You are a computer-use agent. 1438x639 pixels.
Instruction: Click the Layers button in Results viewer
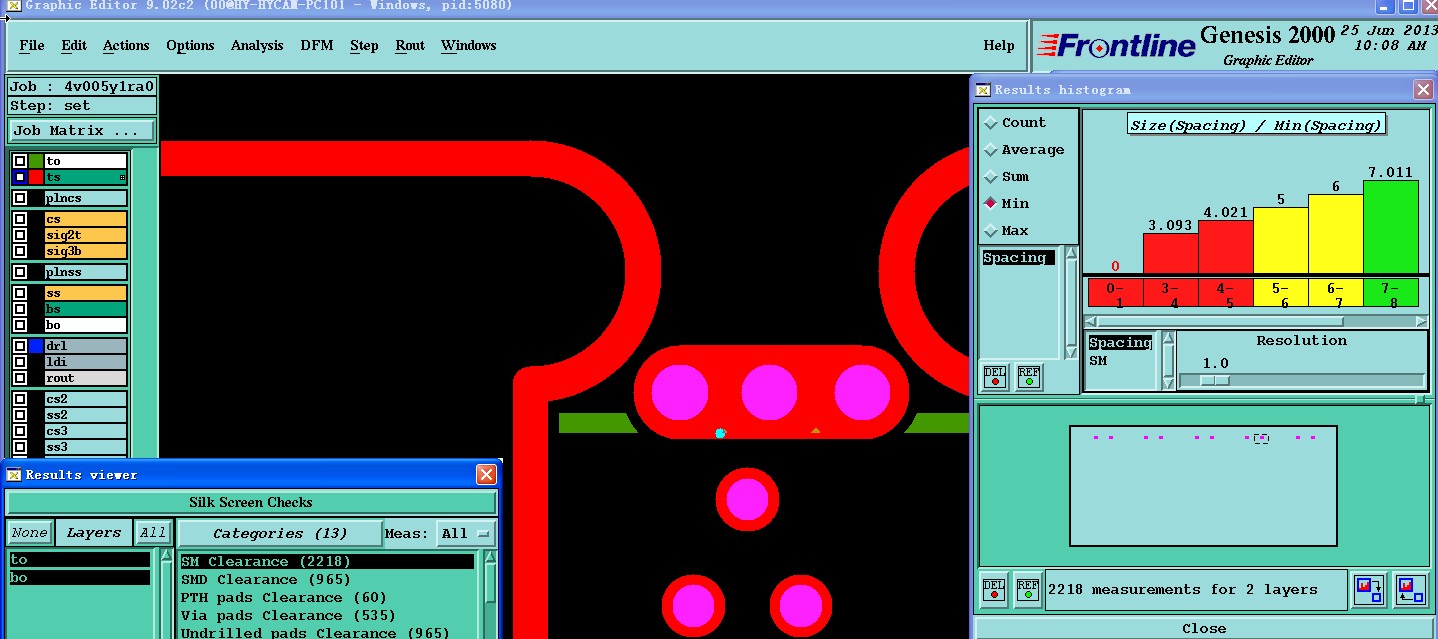[94, 533]
